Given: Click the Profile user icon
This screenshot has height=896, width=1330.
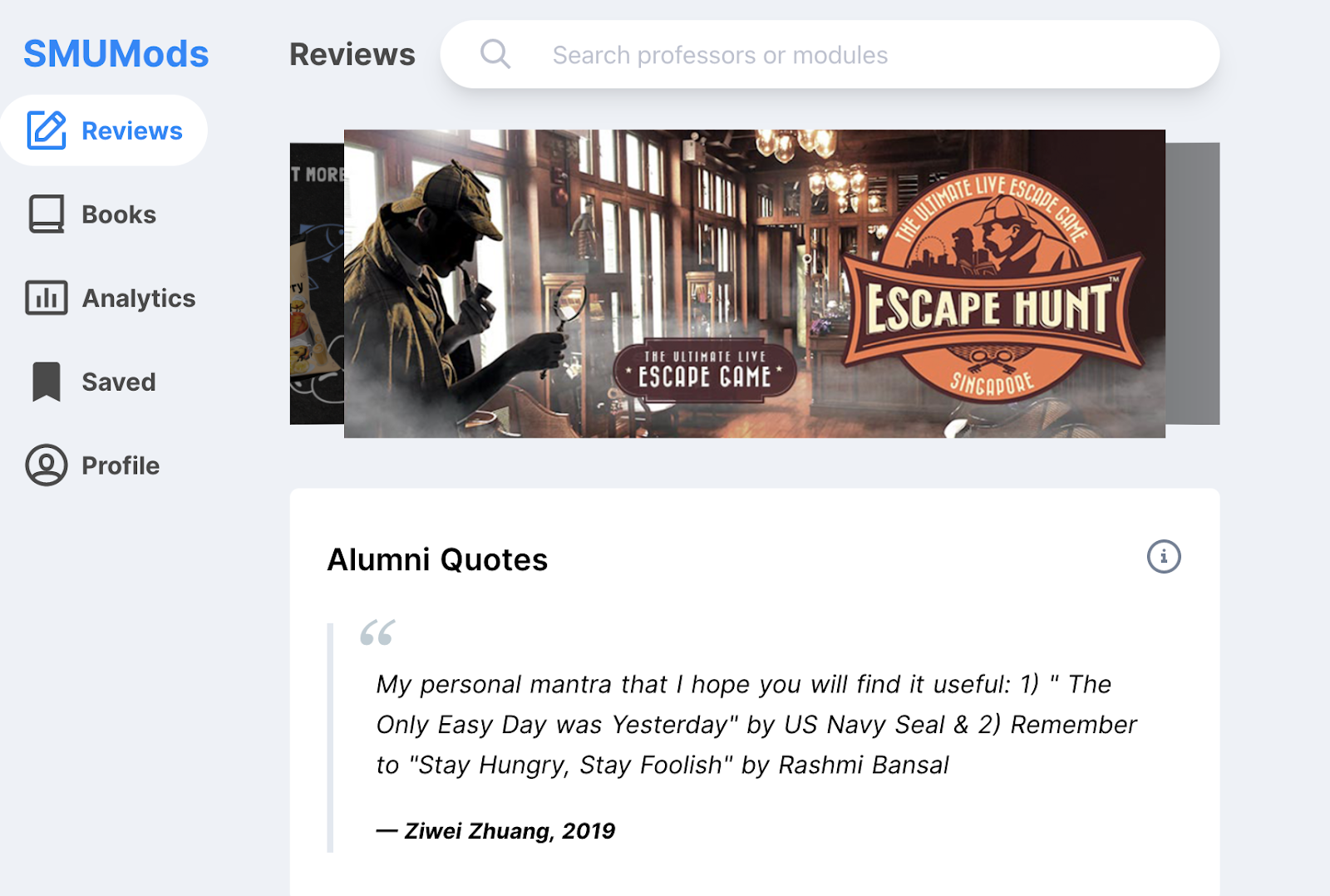Looking at the screenshot, I should [x=47, y=465].
